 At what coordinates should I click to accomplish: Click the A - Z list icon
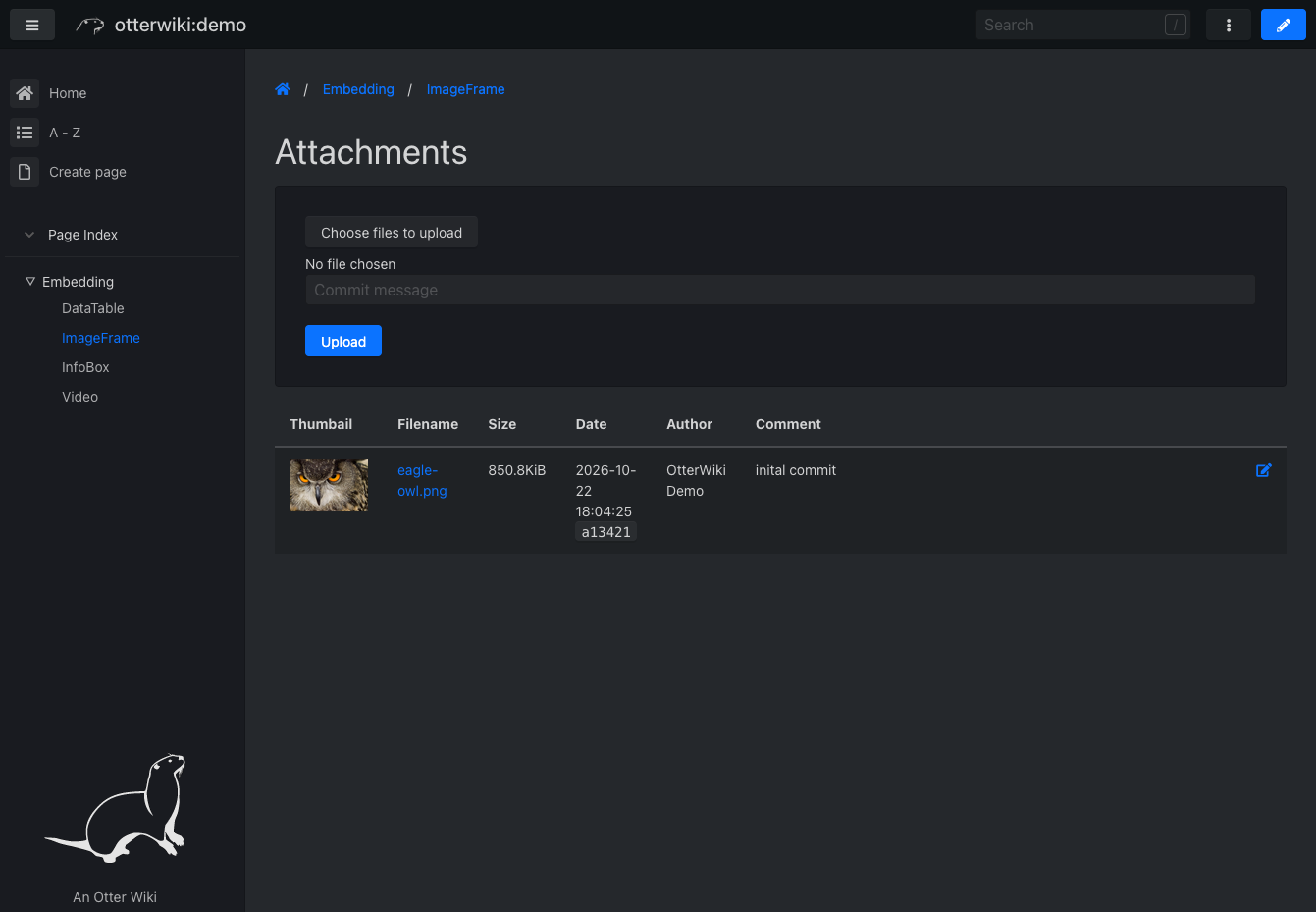tap(25, 133)
